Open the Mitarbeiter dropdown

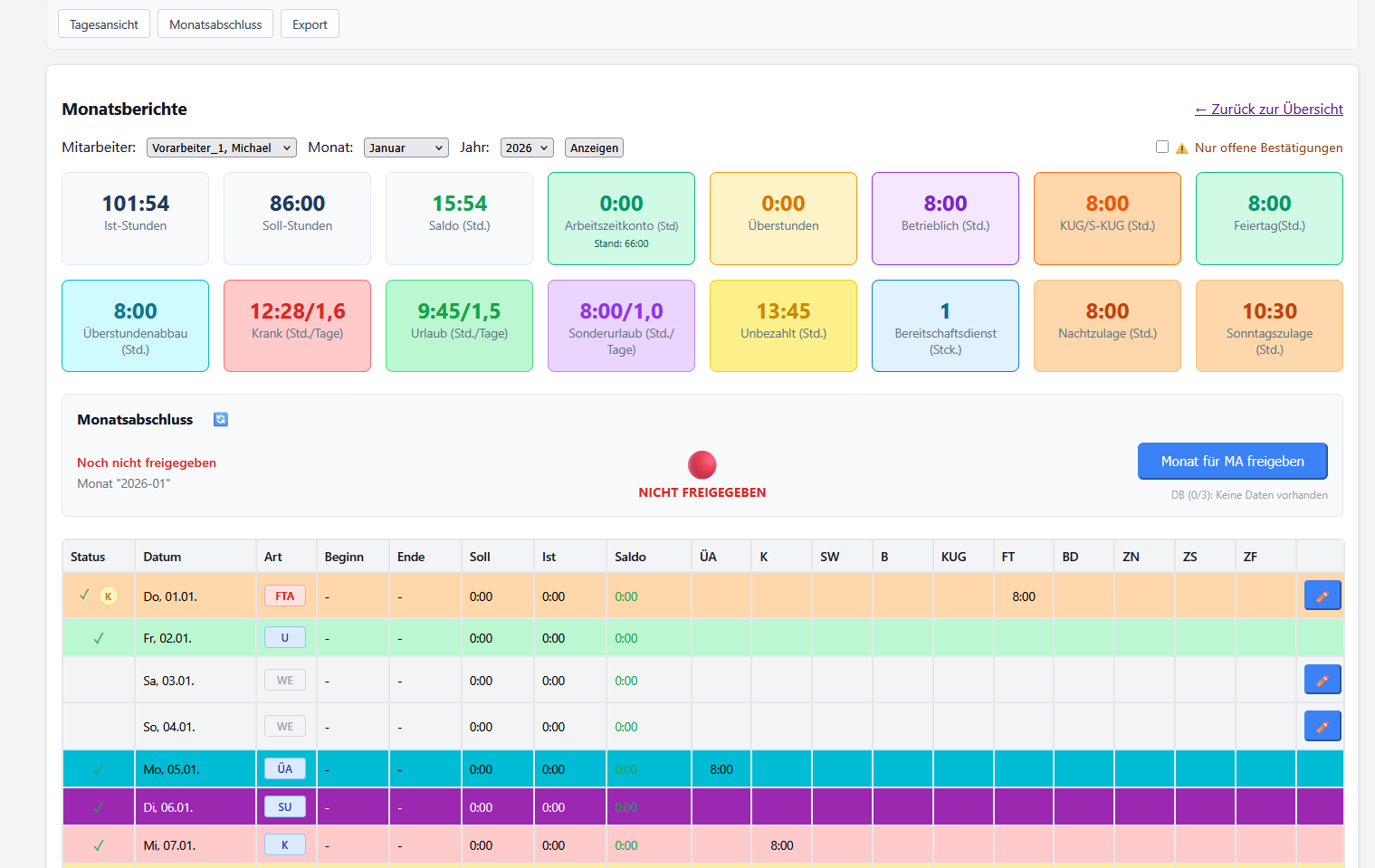(x=222, y=148)
